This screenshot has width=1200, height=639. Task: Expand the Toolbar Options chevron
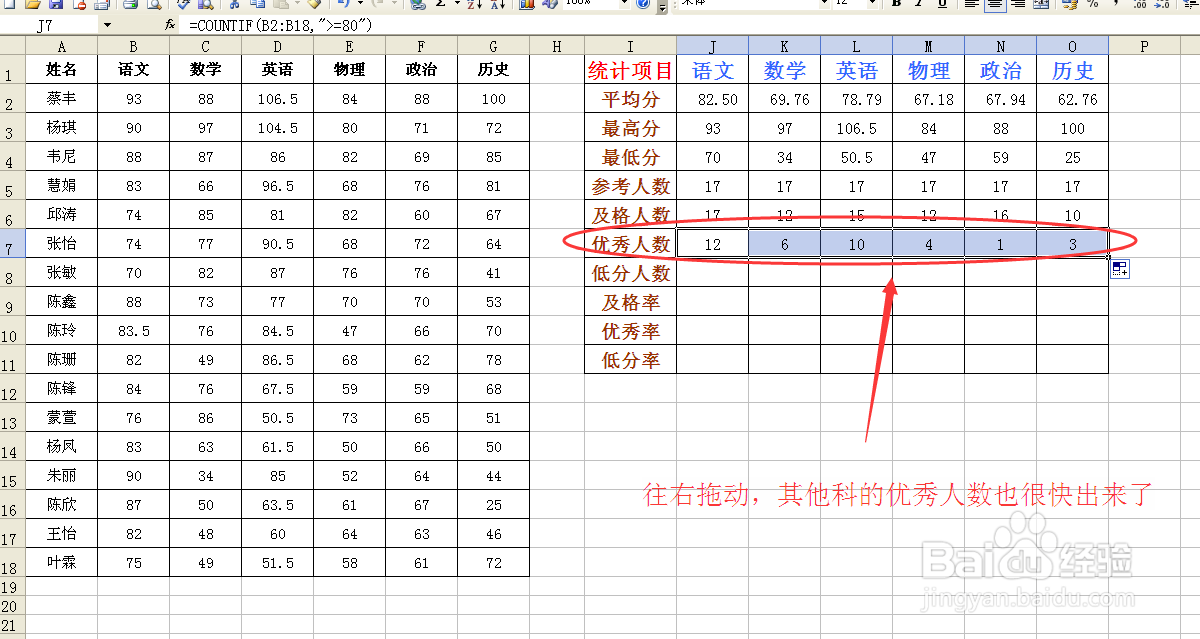point(662,8)
